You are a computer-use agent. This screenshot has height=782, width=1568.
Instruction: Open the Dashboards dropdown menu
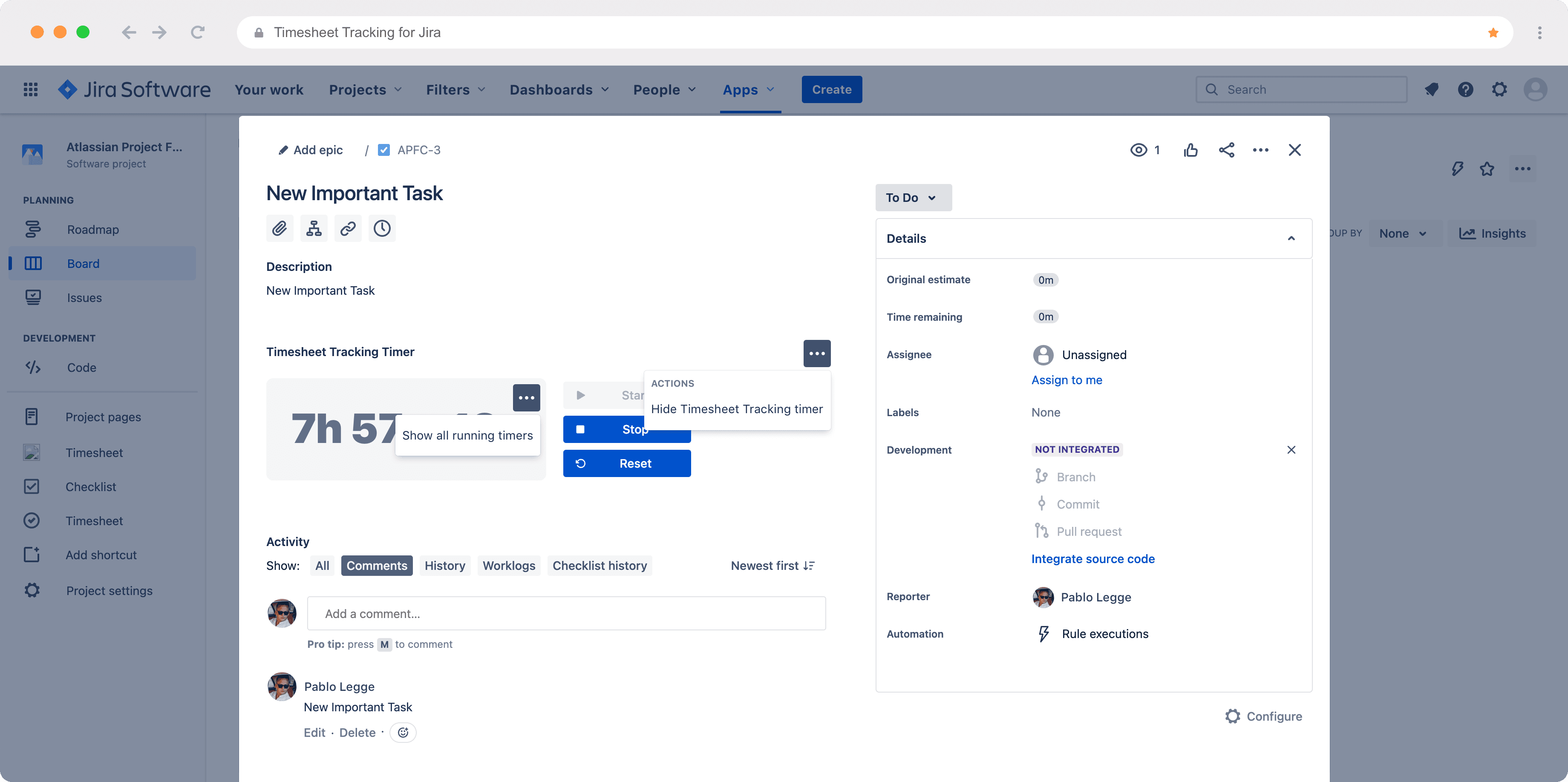559,89
